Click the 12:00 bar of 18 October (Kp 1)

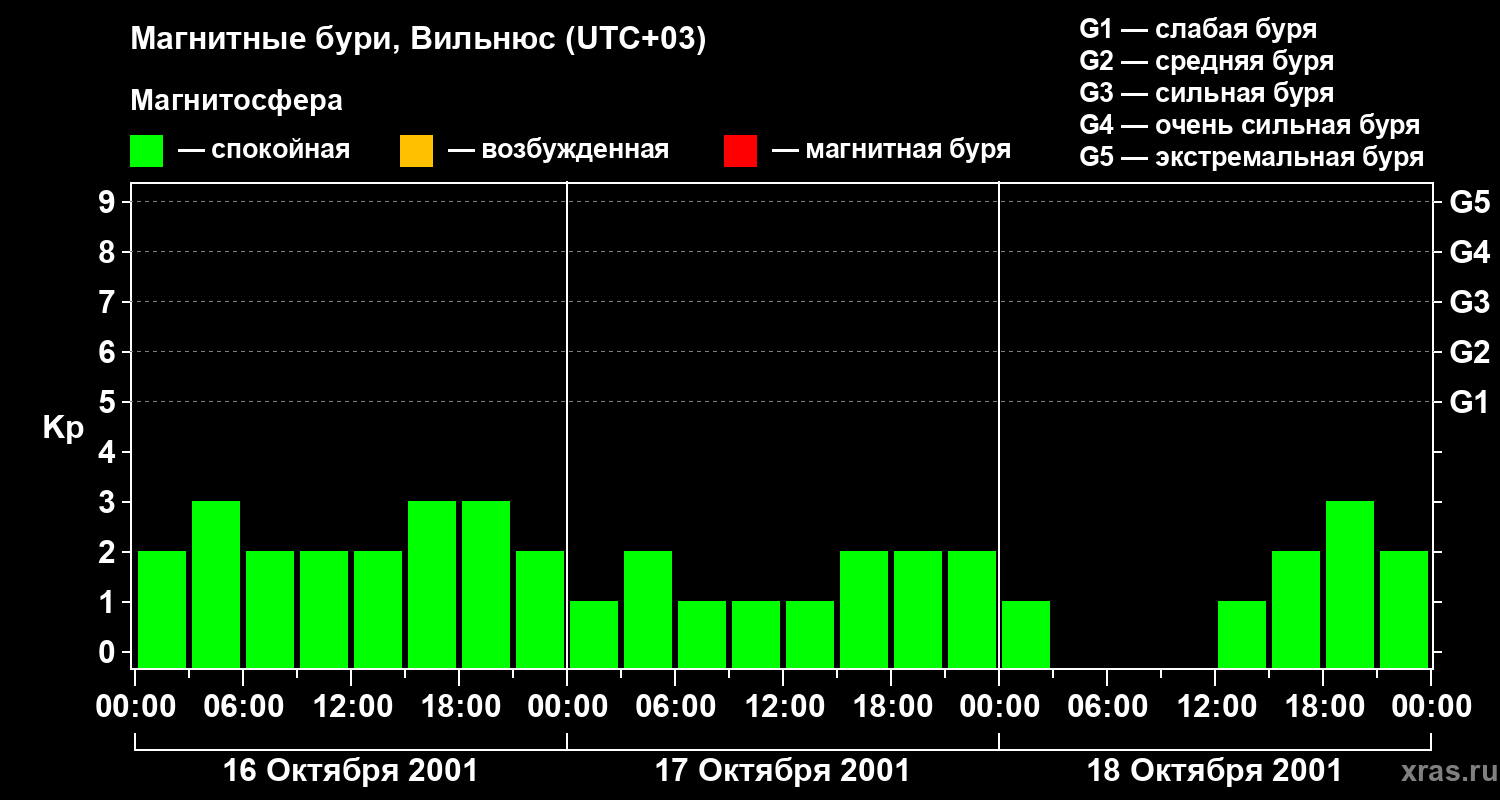click(x=1242, y=634)
